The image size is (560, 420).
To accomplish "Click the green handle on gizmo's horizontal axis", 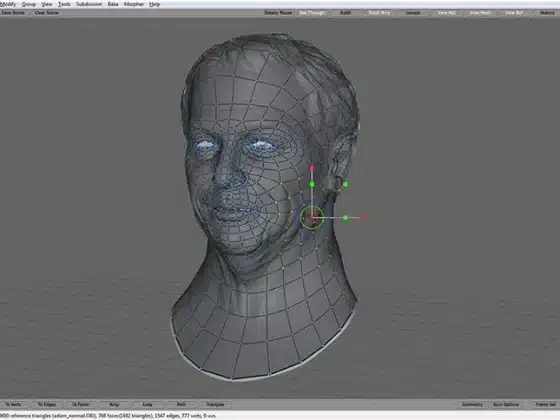I will pyautogui.click(x=345, y=218).
